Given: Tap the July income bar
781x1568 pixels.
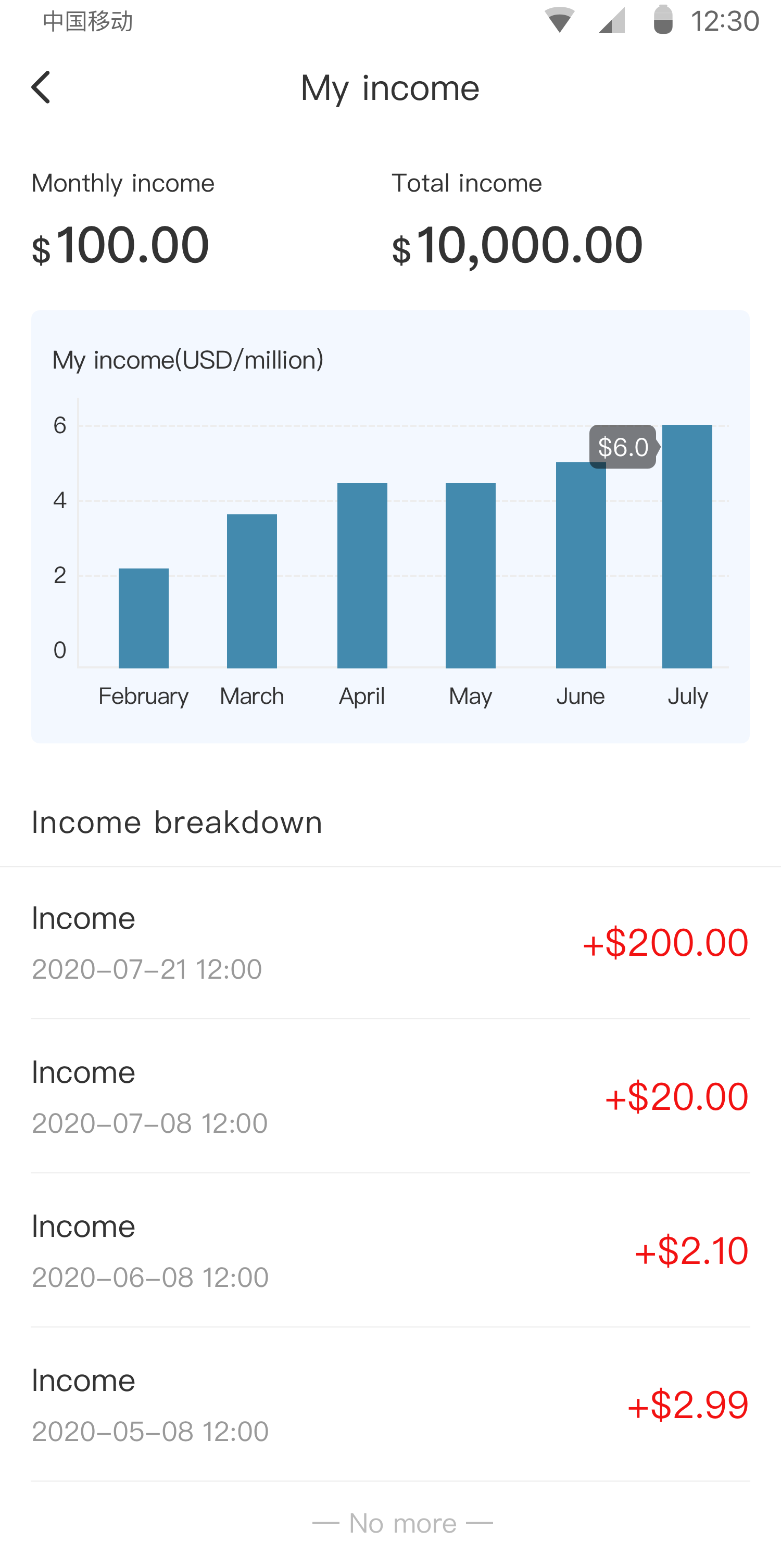Looking at the screenshot, I should 687,546.
